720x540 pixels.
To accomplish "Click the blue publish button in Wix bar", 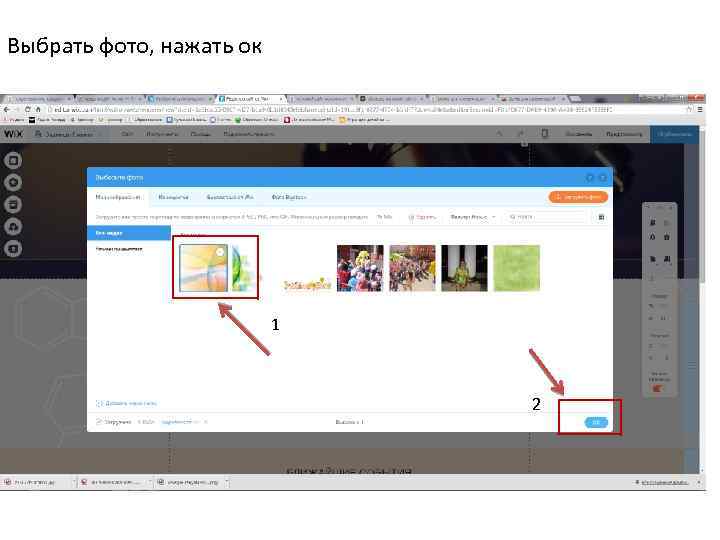I will click(x=674, y=134).
